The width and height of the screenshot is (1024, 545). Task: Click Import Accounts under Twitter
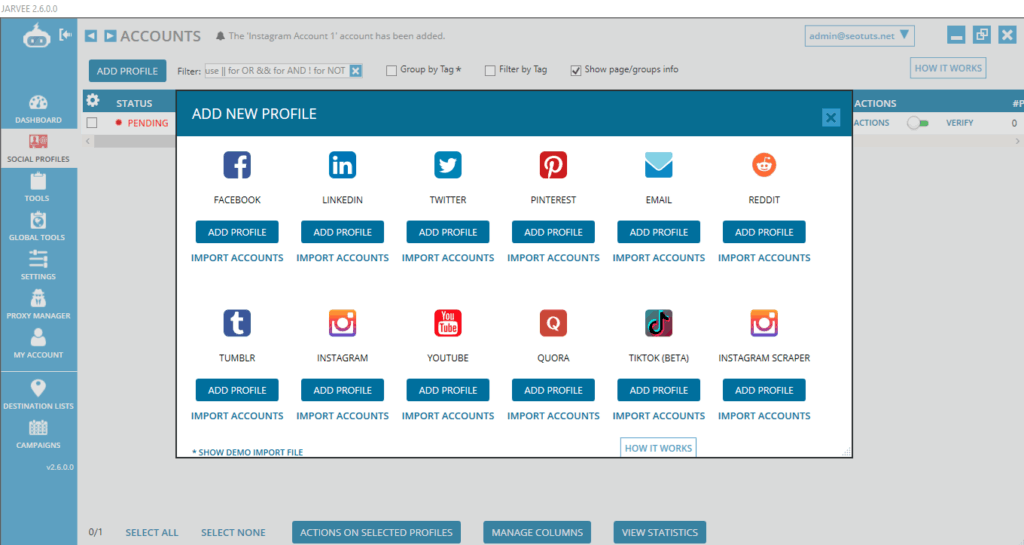pos(448,258)
